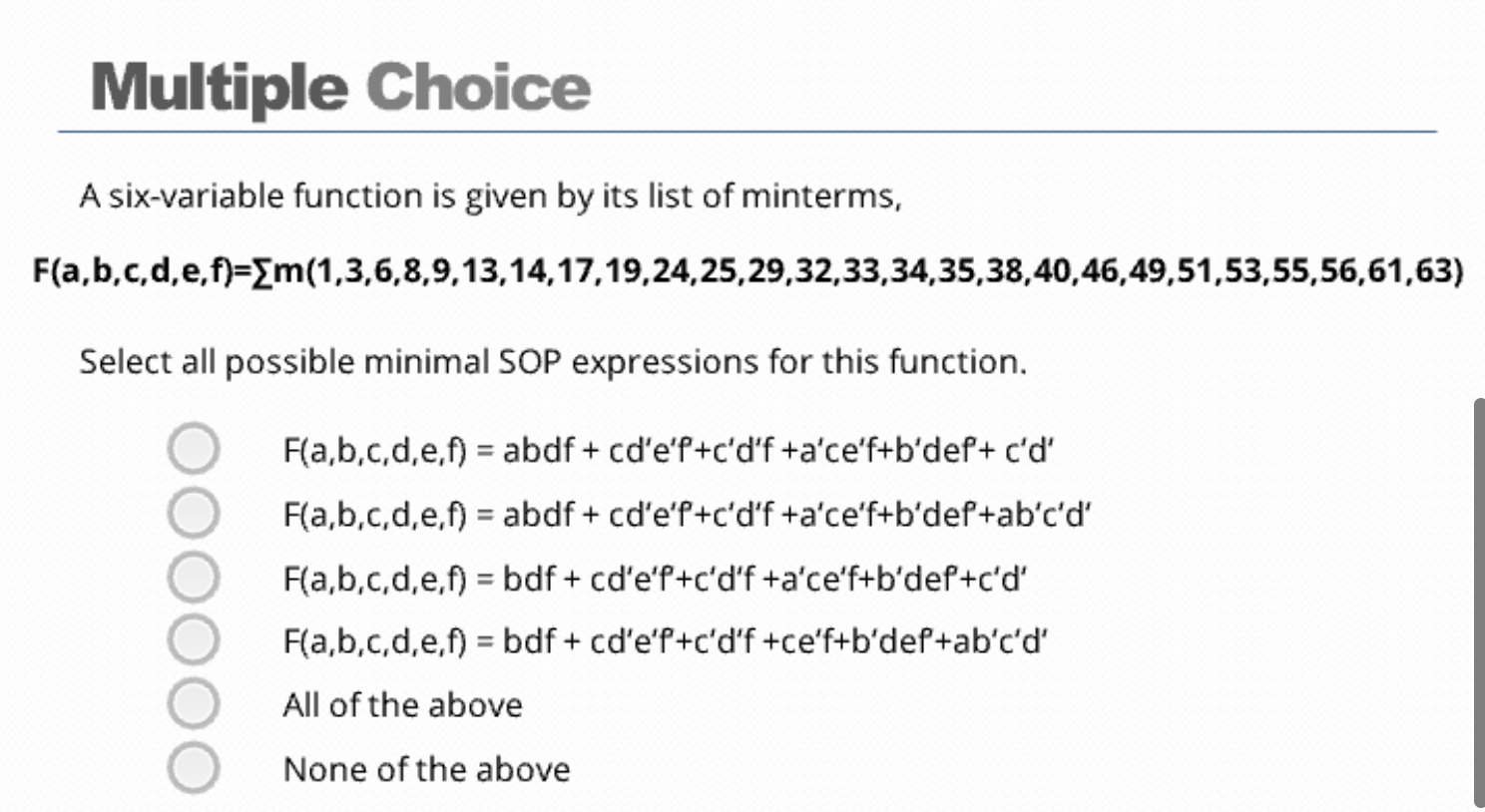Image resolution: width=1485 pixels, height=812 pixels.
Task: Click the fourth option containing 'ce'f' term
Action: [666, 641]
